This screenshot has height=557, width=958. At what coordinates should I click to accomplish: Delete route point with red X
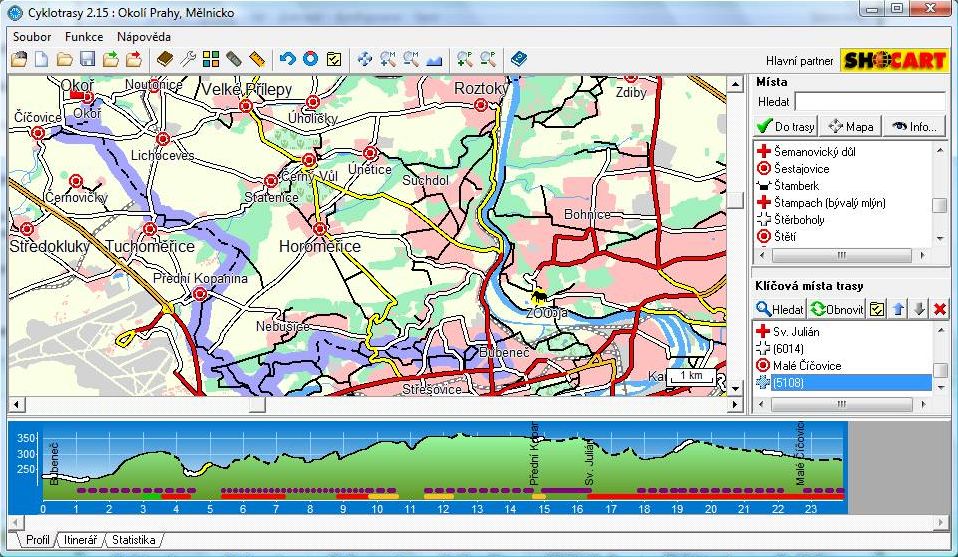point(939,309)
